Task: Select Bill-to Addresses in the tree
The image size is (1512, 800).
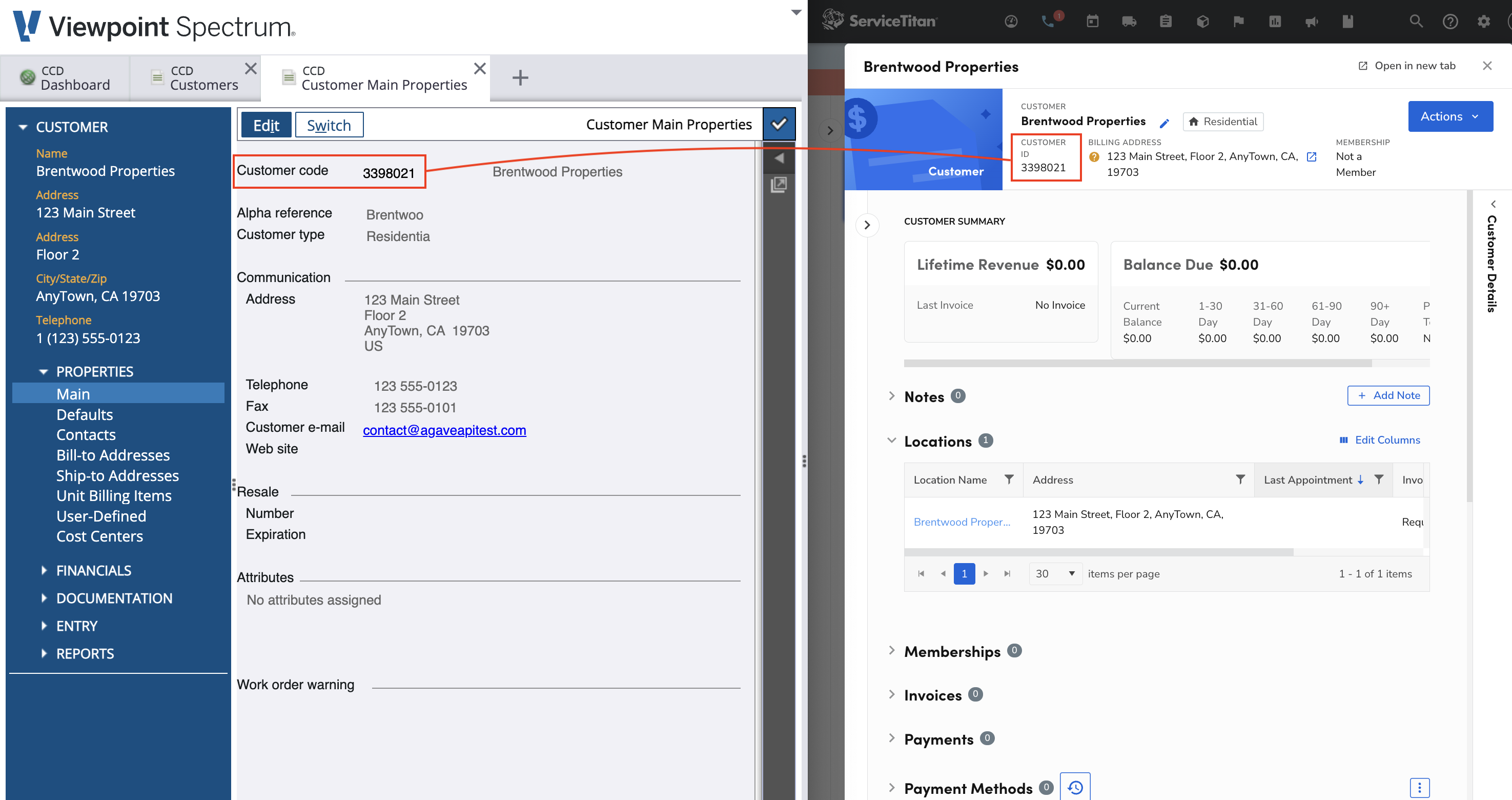Action: click(113, 455)
